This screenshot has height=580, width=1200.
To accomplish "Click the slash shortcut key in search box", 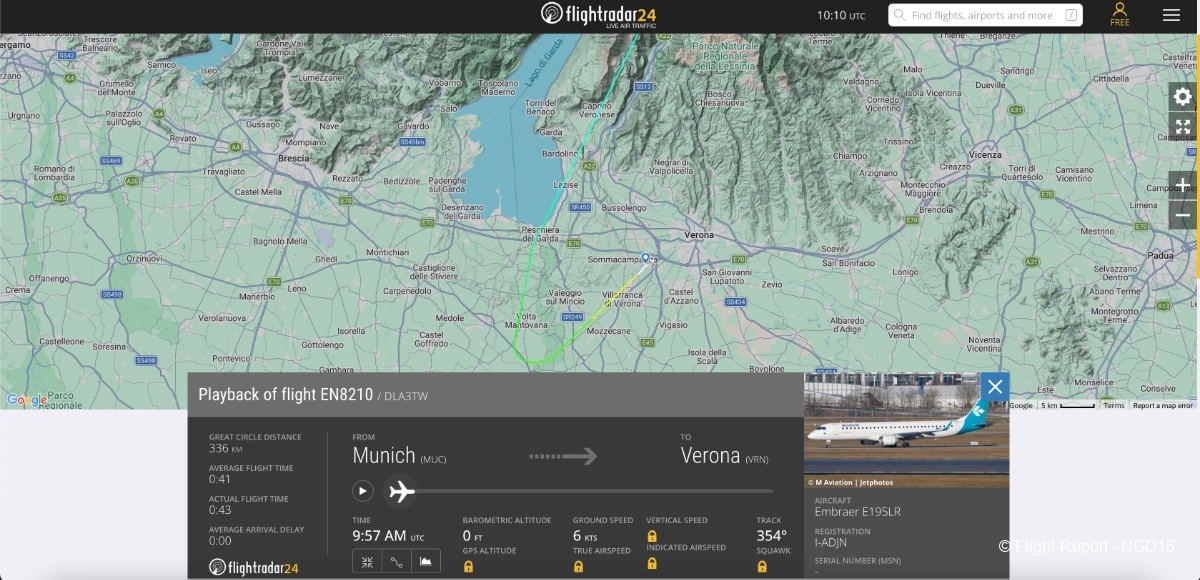I will (1072, 15).
